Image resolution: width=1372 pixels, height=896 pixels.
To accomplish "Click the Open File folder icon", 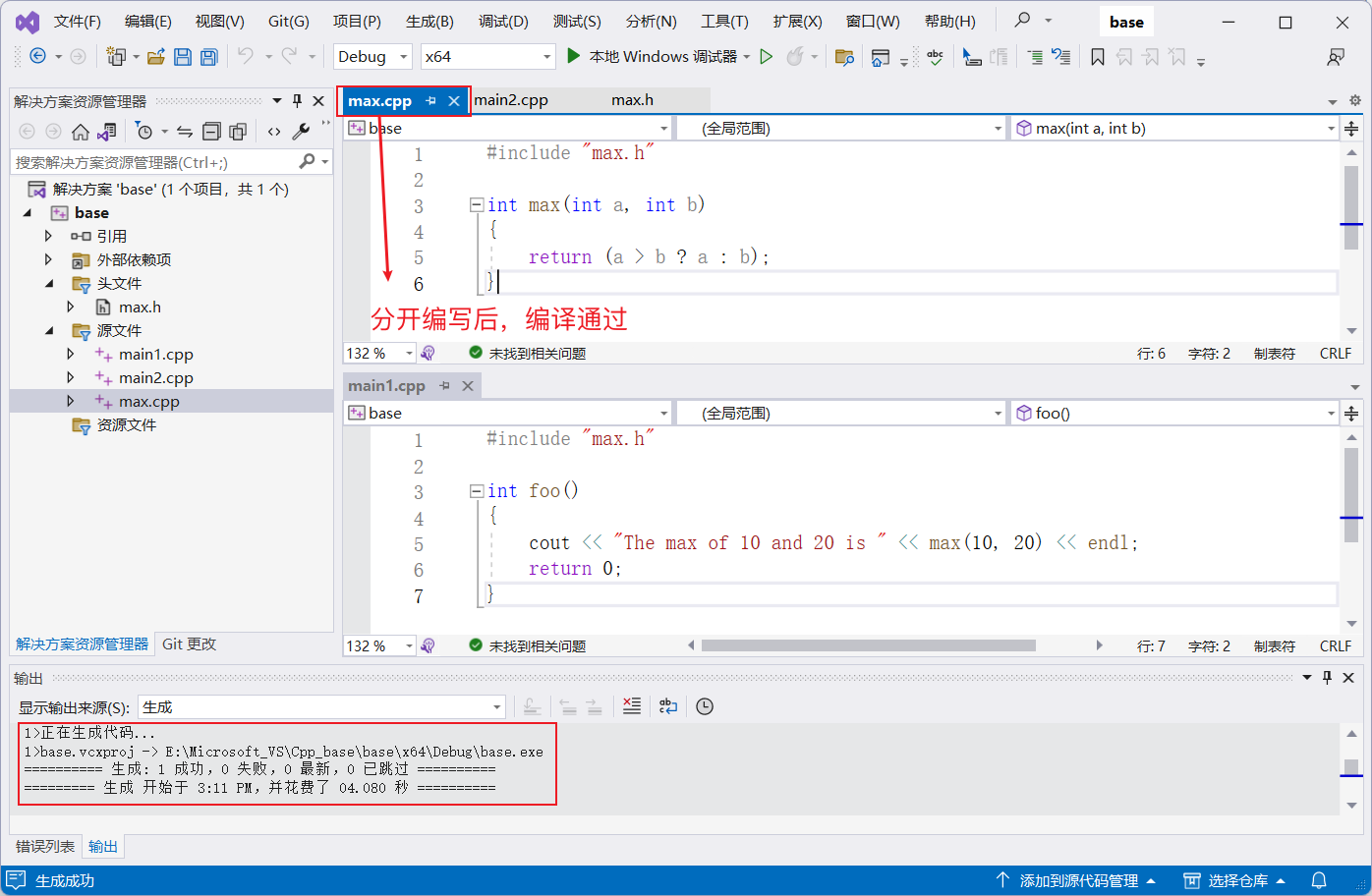I will [155, 57].
